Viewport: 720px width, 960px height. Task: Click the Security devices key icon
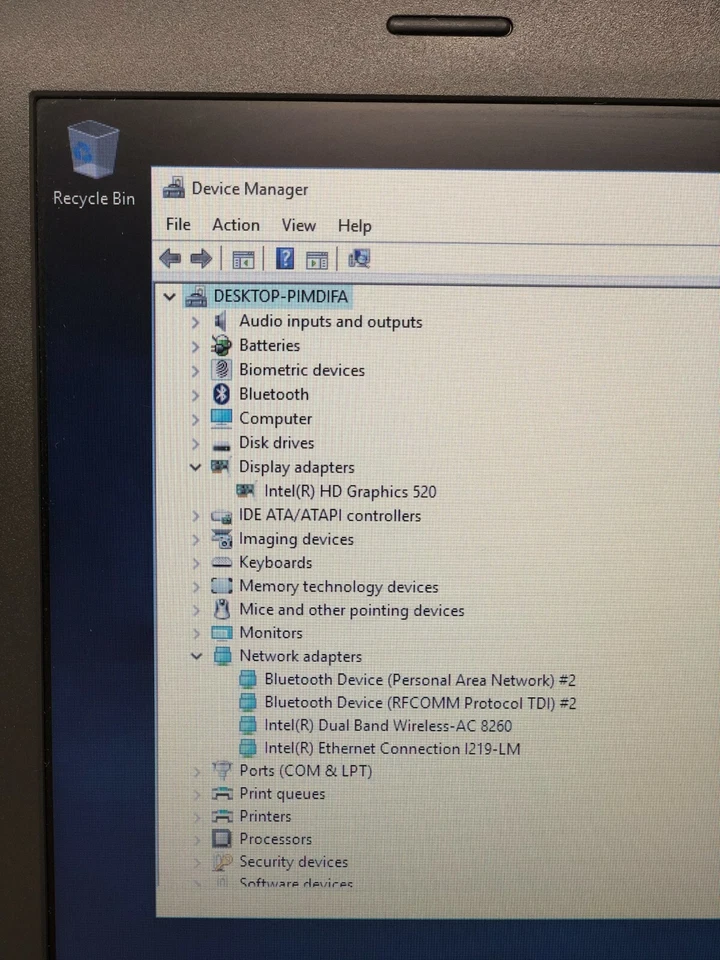[x=222, y=862]
